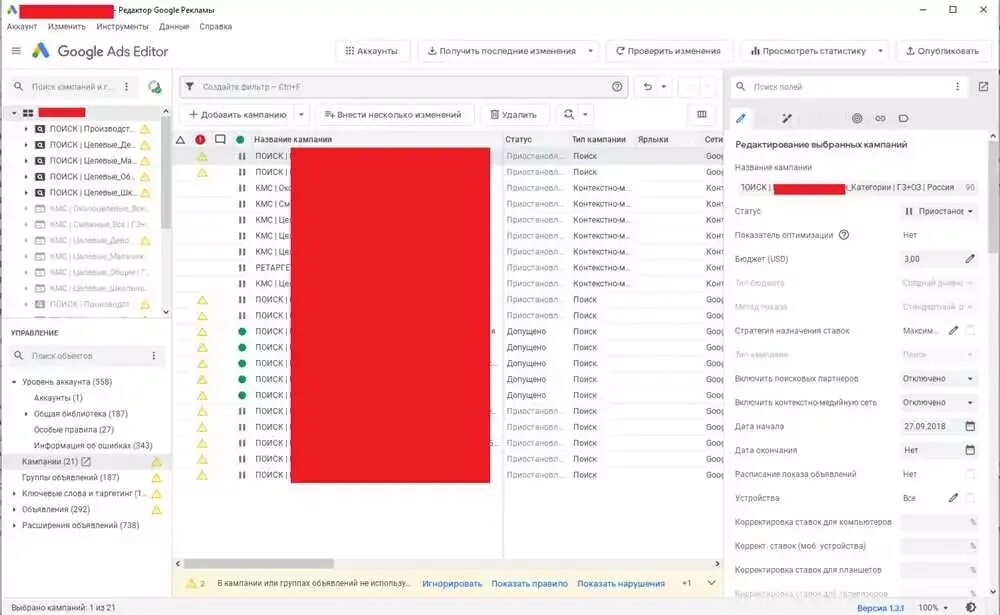Click the filter funnel icon
This screenshot has width=1000, height=615.
tap(190, 86)
